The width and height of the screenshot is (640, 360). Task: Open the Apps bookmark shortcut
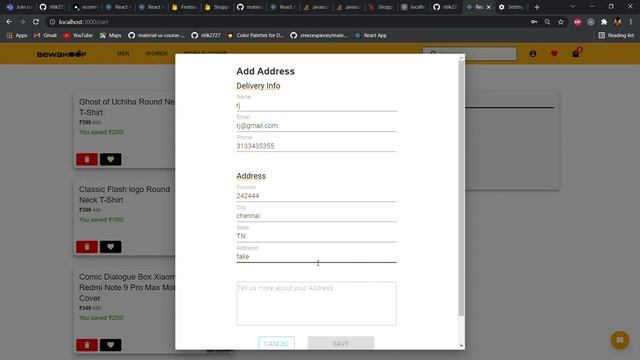(17, 36)
